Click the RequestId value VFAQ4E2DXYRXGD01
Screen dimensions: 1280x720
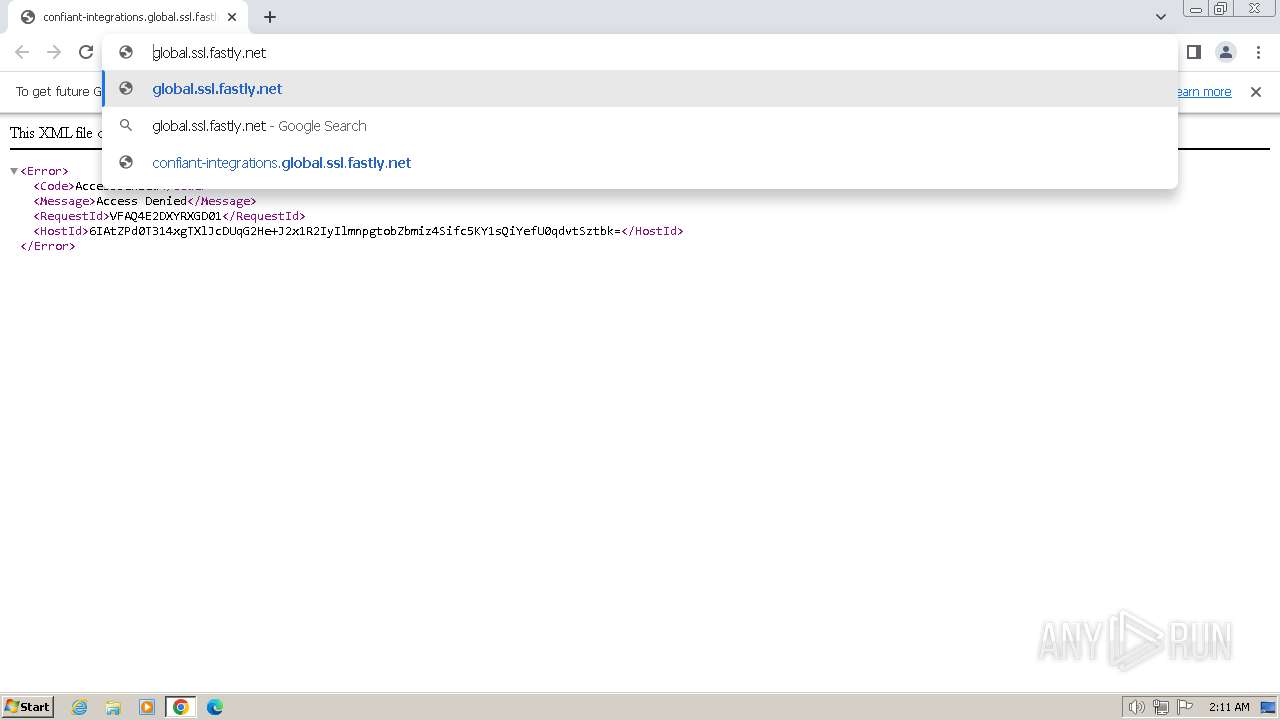click(x=165, y=216)
